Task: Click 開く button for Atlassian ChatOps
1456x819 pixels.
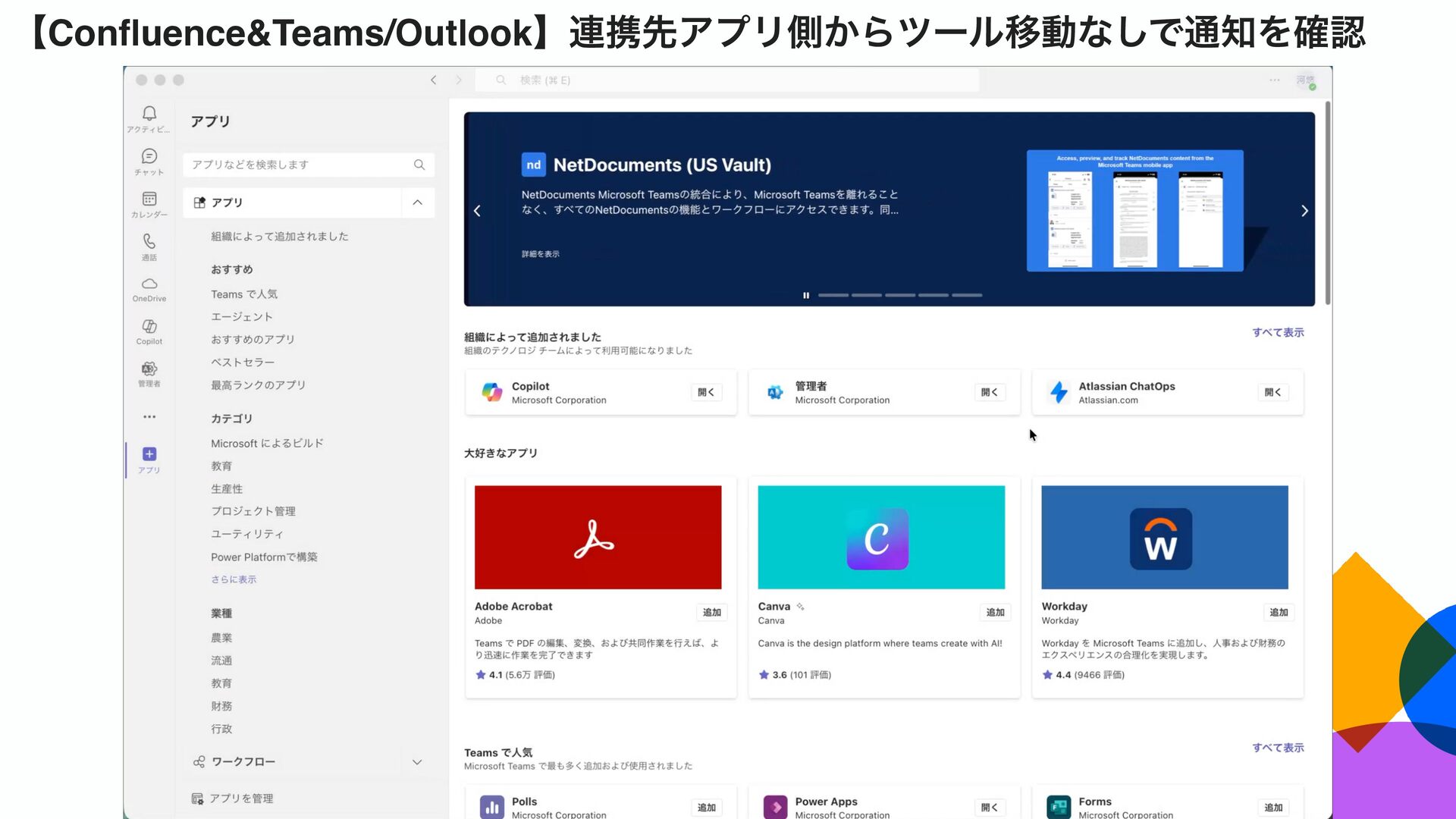Action: tap(1272, 392)
